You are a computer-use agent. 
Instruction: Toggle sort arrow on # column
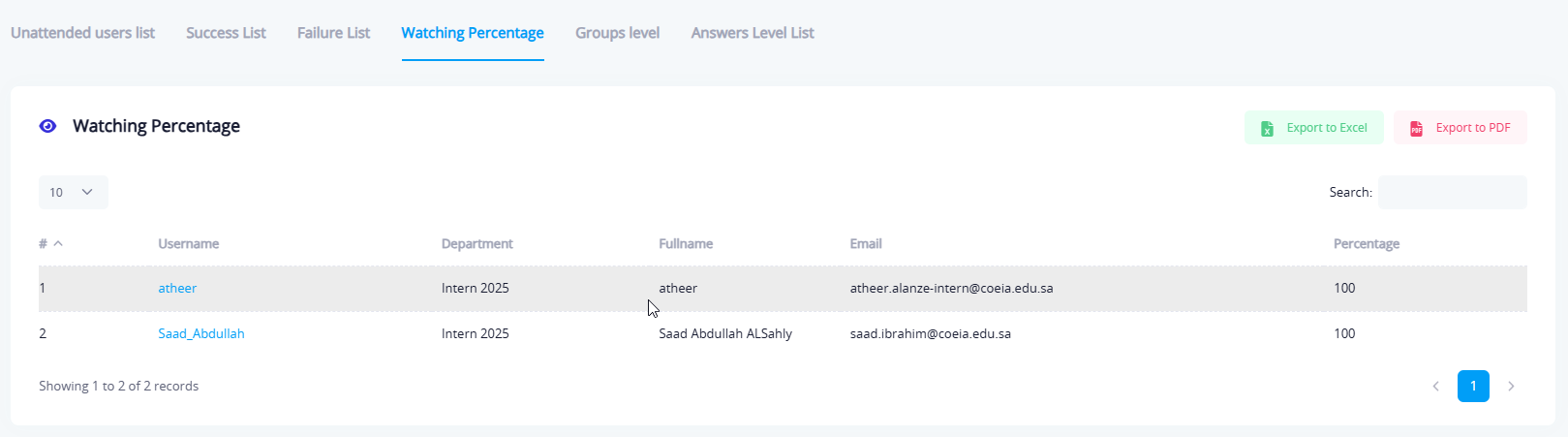point(58,244)
